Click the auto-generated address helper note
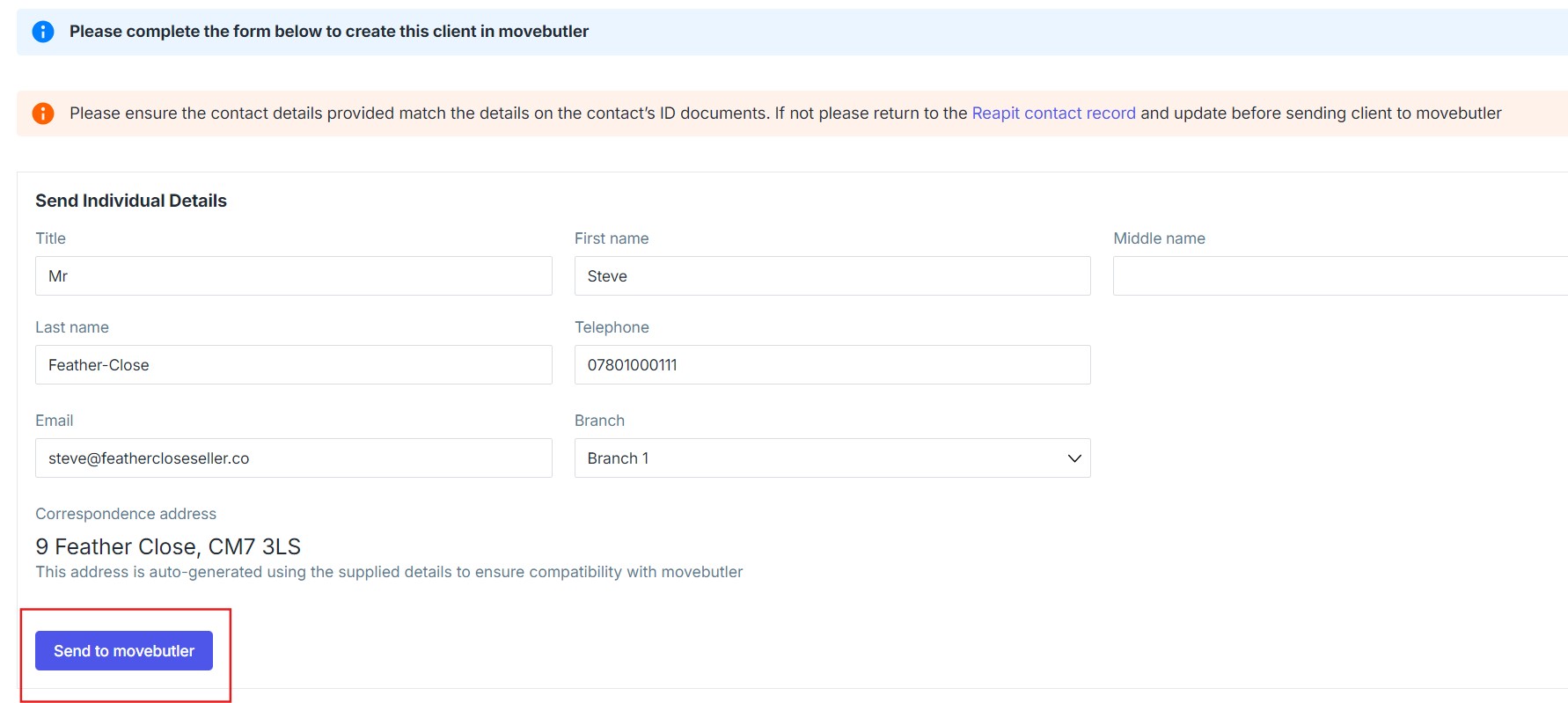The image size is (1568, 703). pos(389,572)
